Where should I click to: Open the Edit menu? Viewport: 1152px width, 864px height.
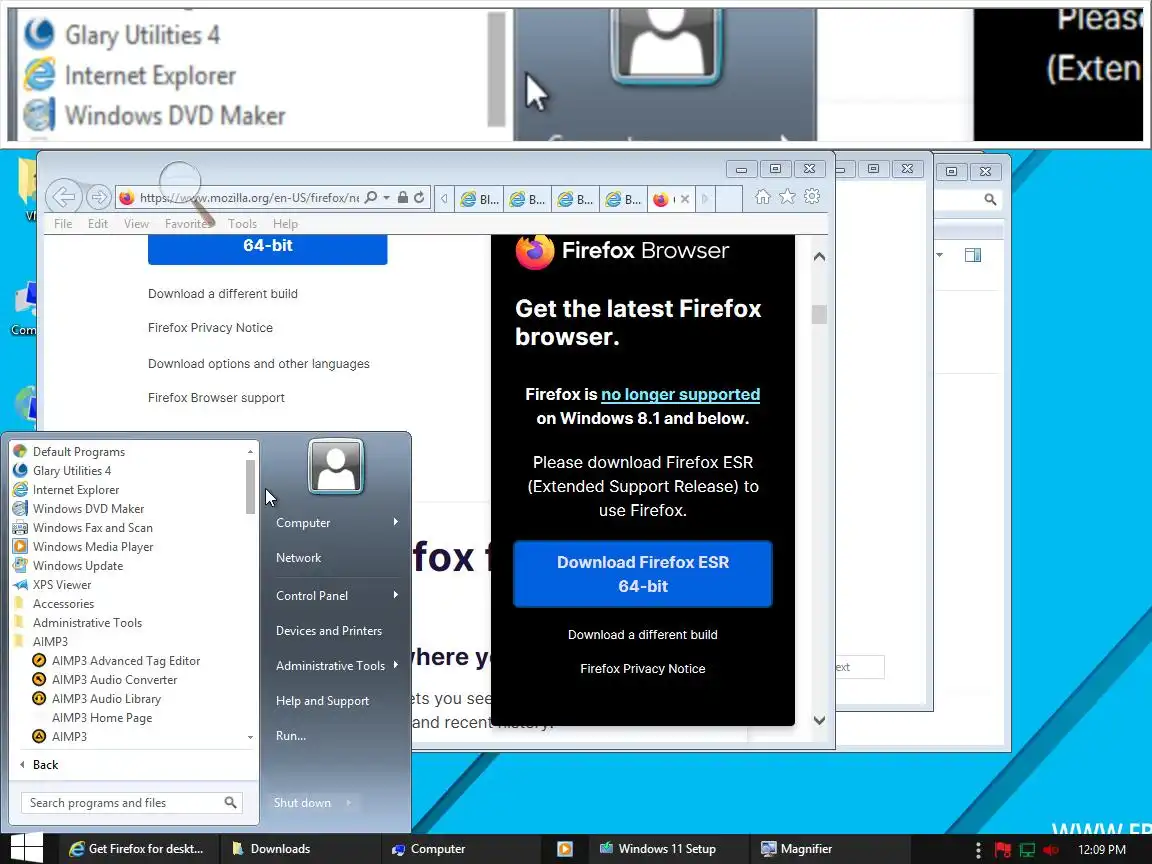tap(98, 224)
